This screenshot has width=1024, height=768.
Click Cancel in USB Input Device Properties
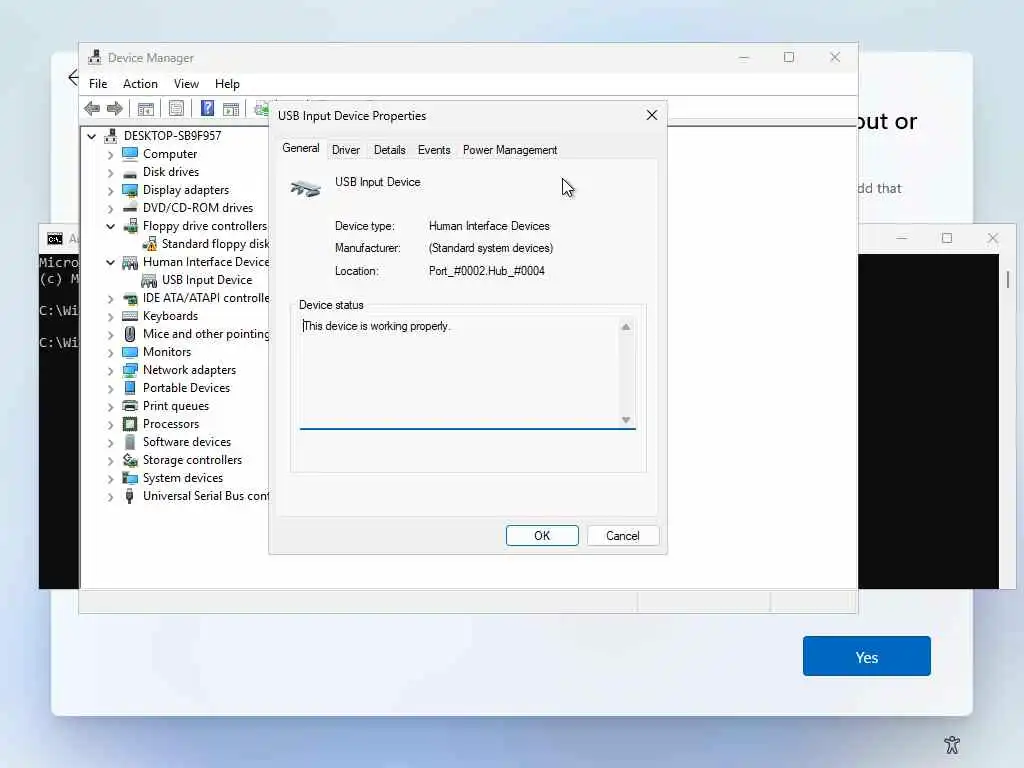tap(622, 536)
